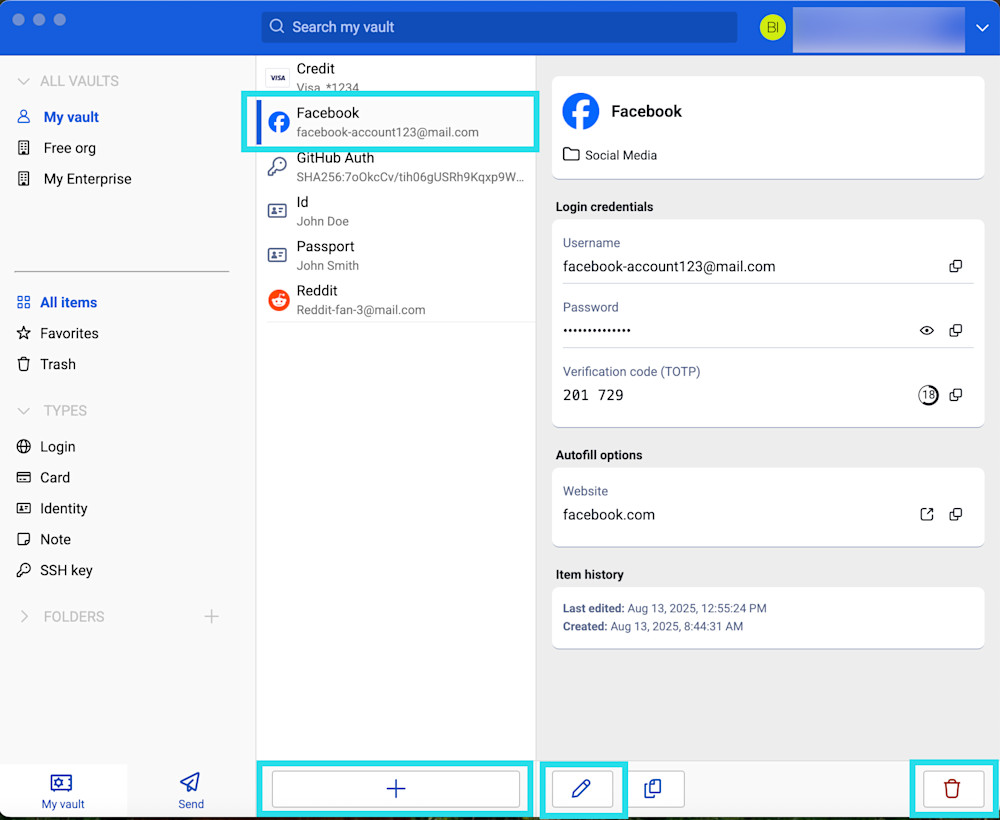Copy the website URL

click(955, 514)
